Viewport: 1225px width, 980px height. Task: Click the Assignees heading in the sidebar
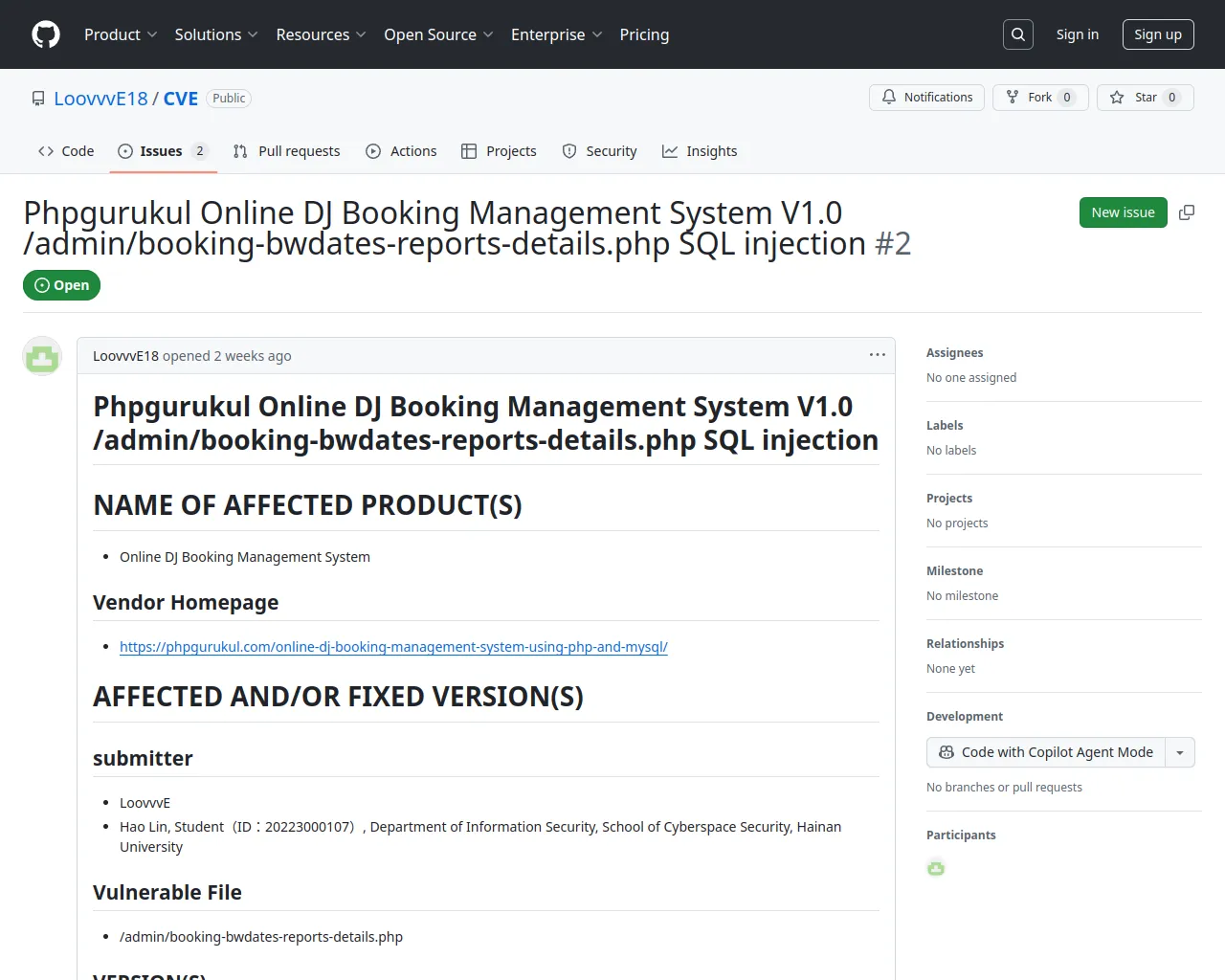tap(954, 353)
